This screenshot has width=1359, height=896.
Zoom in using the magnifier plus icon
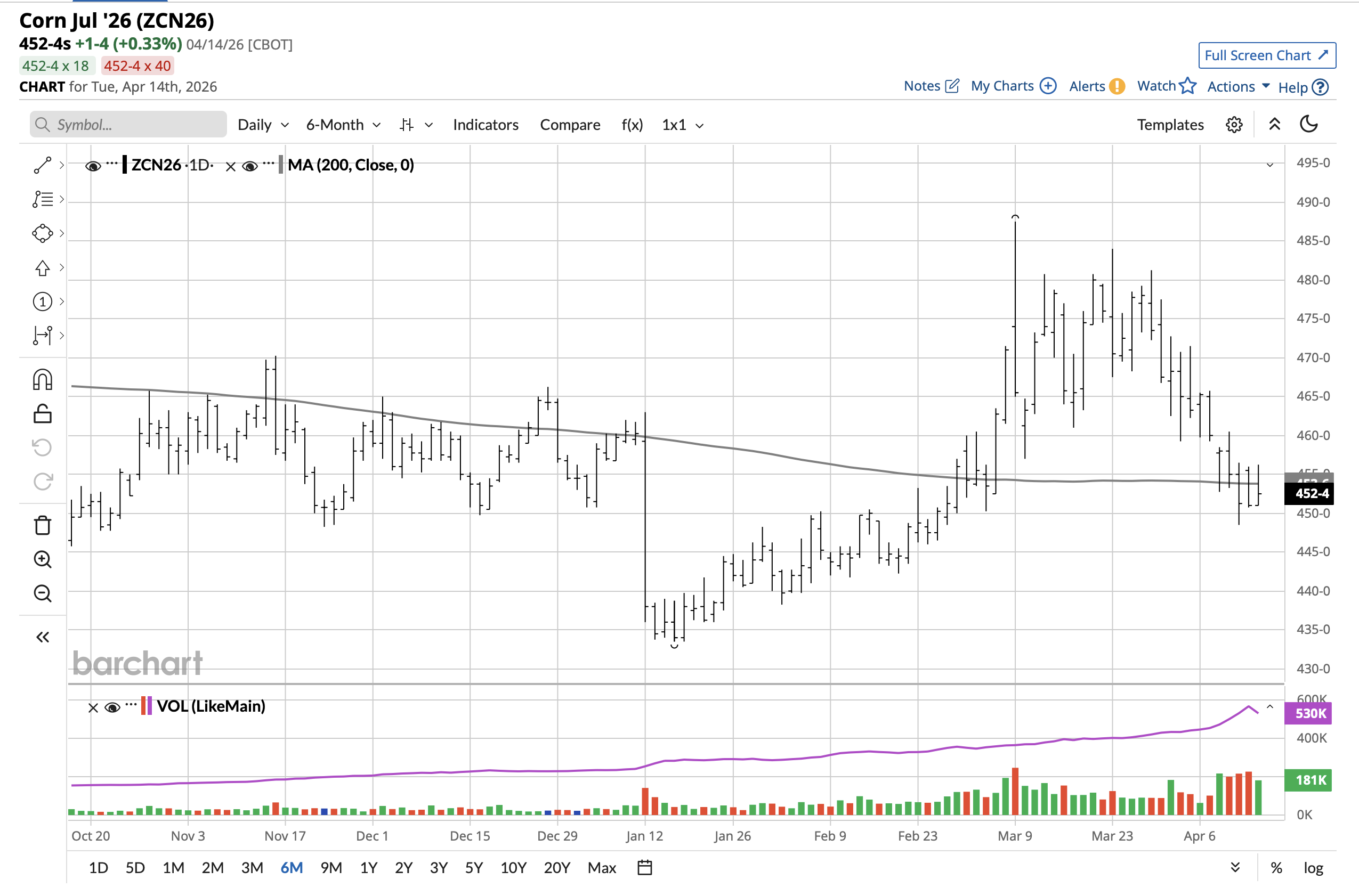pos(43,559)
